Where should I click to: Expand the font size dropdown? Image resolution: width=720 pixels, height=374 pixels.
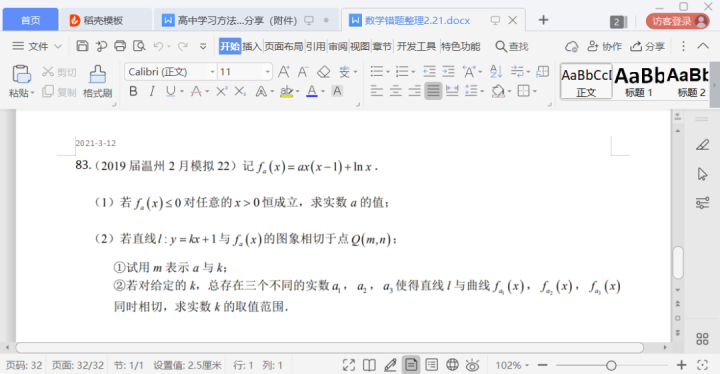267,72
